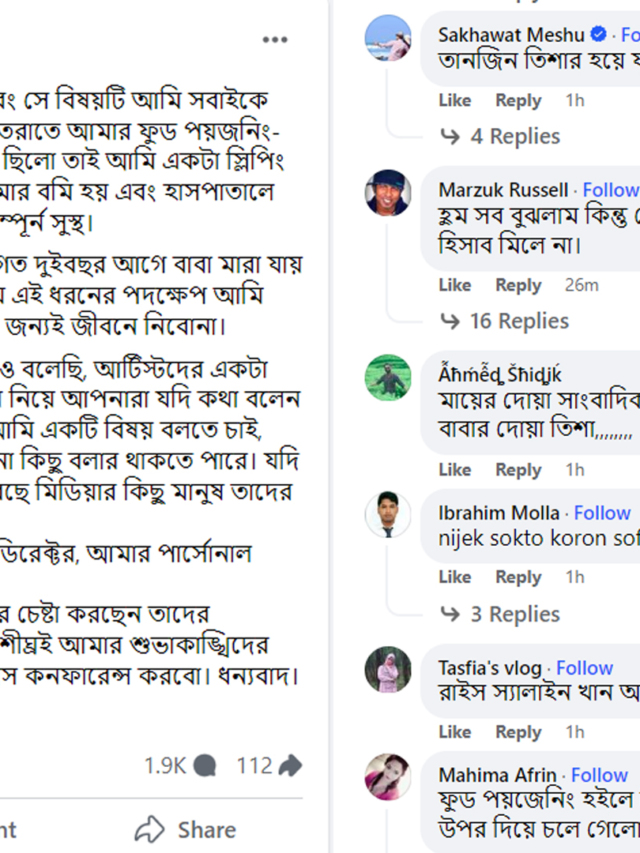Click the share arrow icon beside 112
Screen dimensions: 640x853
click(x=290, y=765)
